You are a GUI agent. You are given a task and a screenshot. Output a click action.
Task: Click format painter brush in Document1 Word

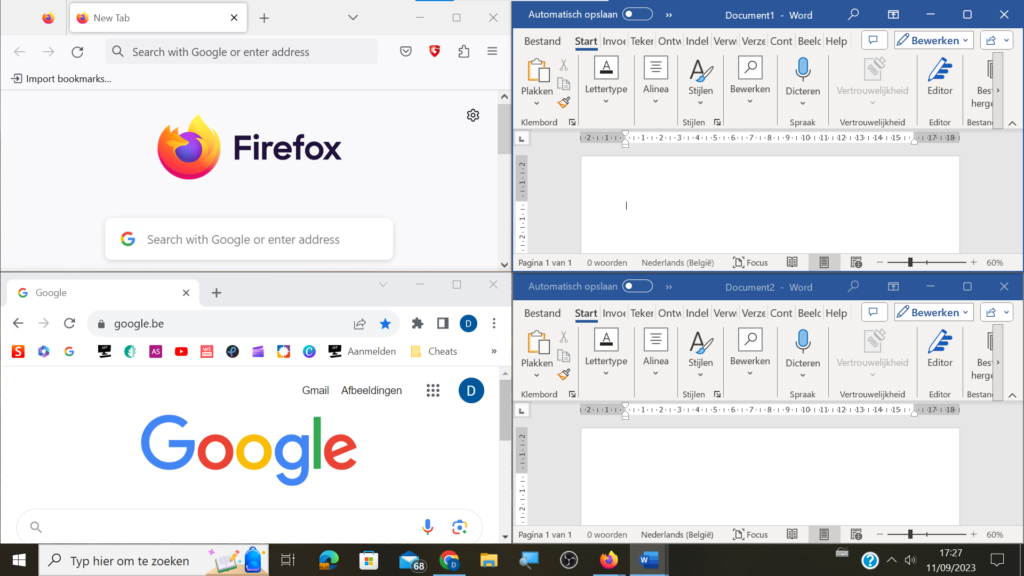pos(564,103)
